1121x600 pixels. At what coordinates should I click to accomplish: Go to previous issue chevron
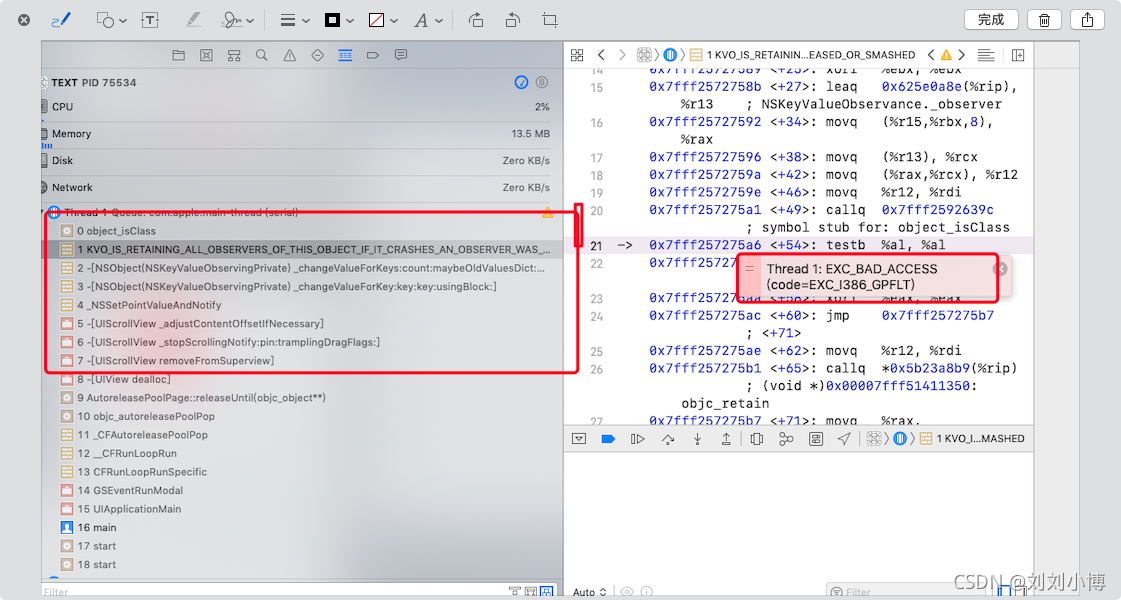[x=931, y=55]
